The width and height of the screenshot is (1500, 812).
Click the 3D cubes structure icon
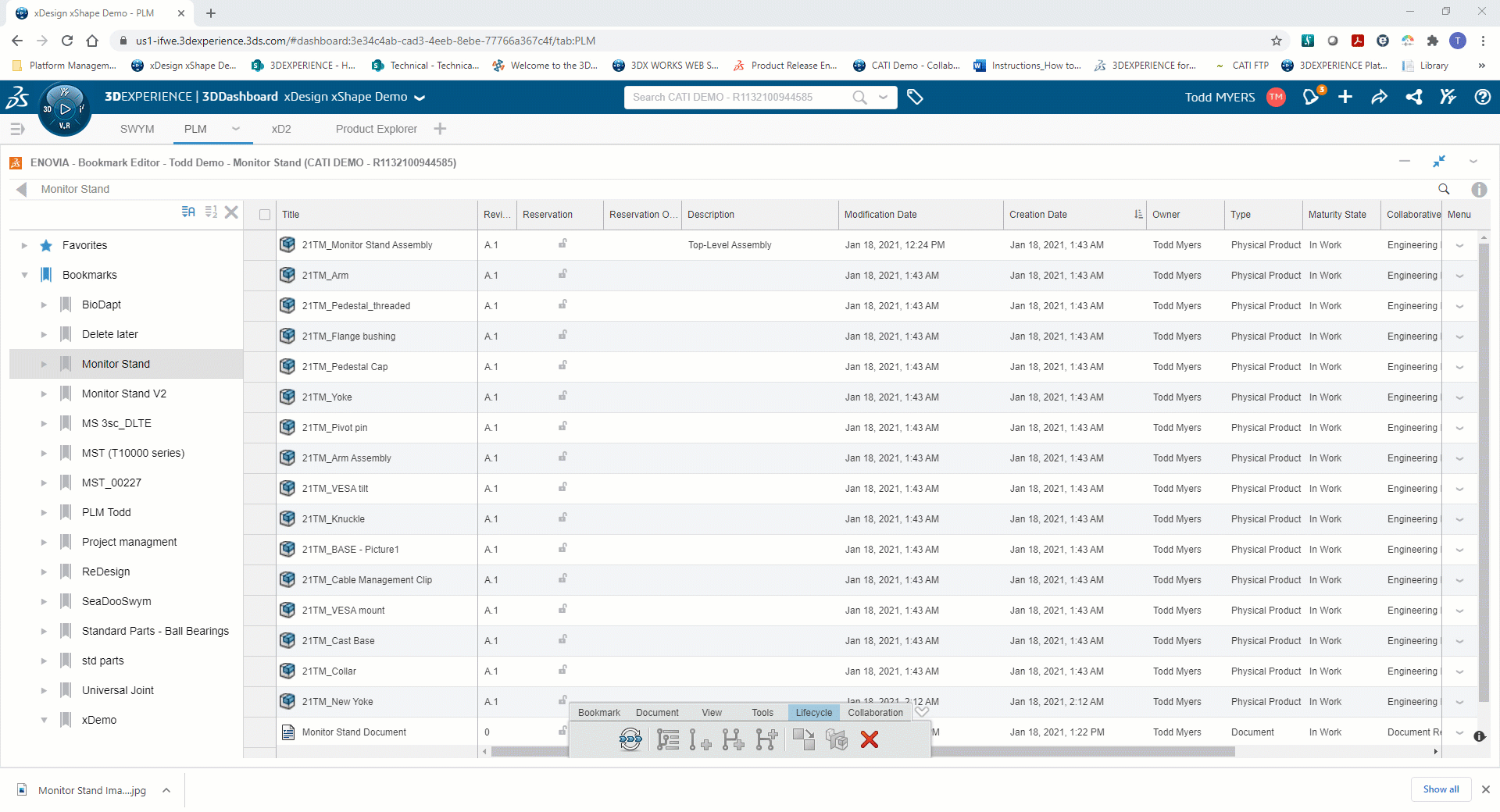click(x=837, y=739)
